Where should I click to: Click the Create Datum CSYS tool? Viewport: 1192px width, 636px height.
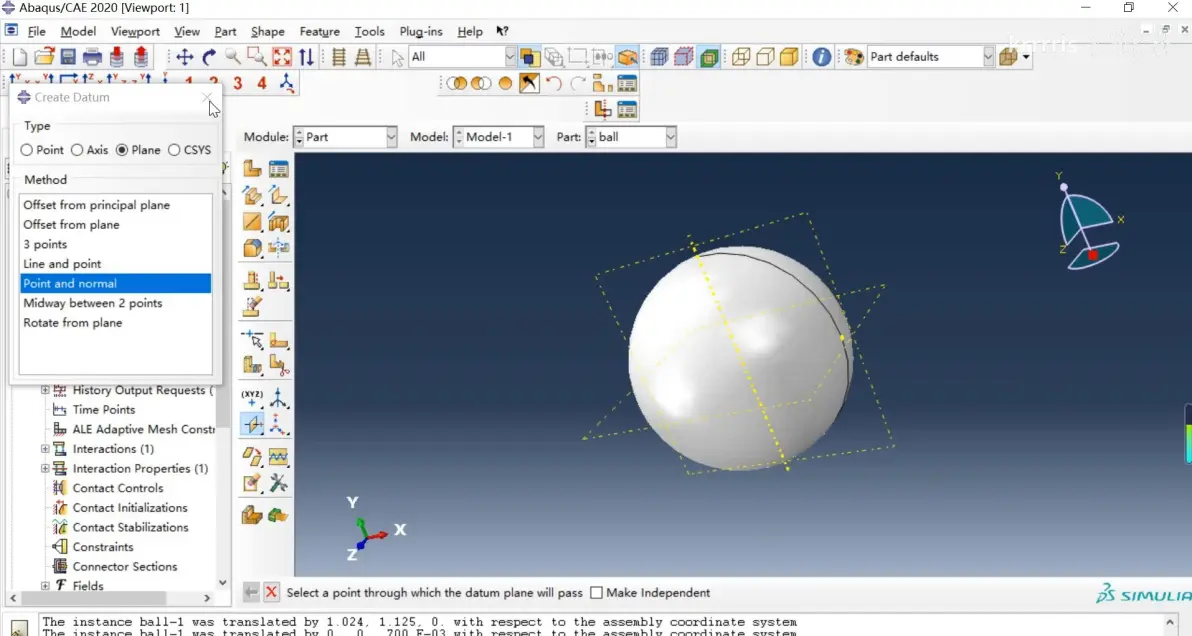pos(278,425)
